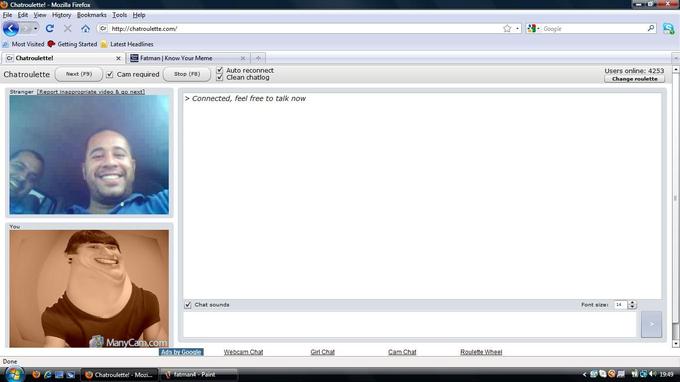Click the Forward navigation arrow
This screenshot has width=680, height=382.
[26, 29]
